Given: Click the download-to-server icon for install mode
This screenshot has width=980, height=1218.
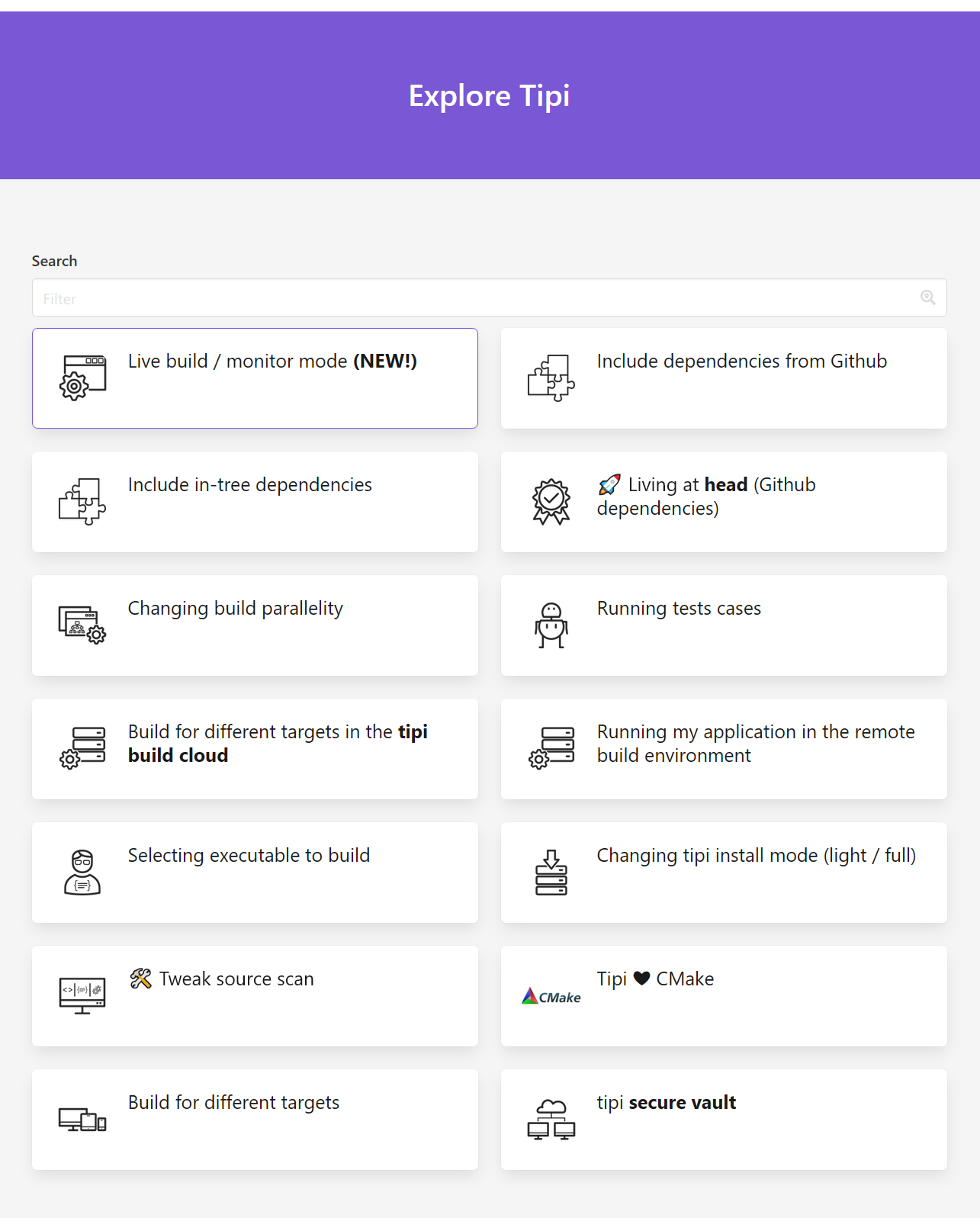Looking at the screenshot, I should 551,873.
